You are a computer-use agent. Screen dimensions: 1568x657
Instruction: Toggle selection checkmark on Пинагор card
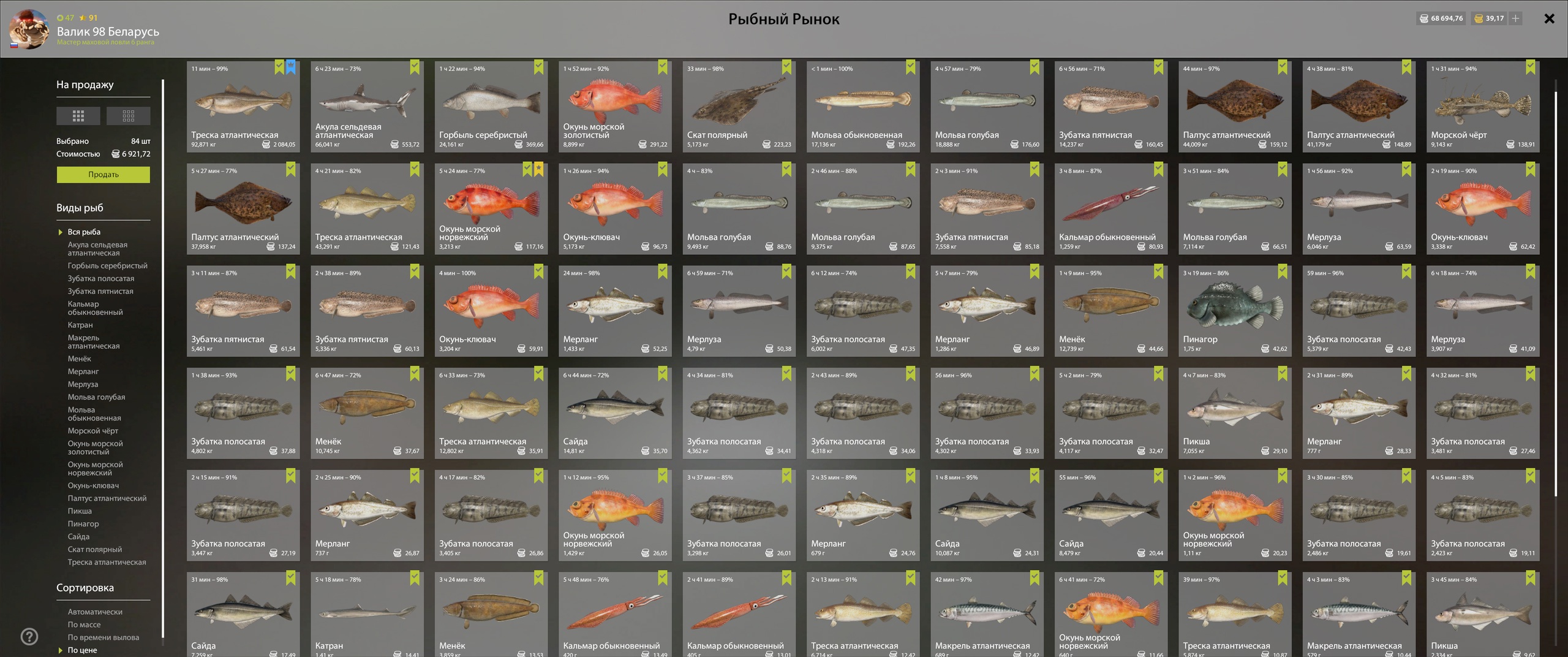click(1283, 271)
